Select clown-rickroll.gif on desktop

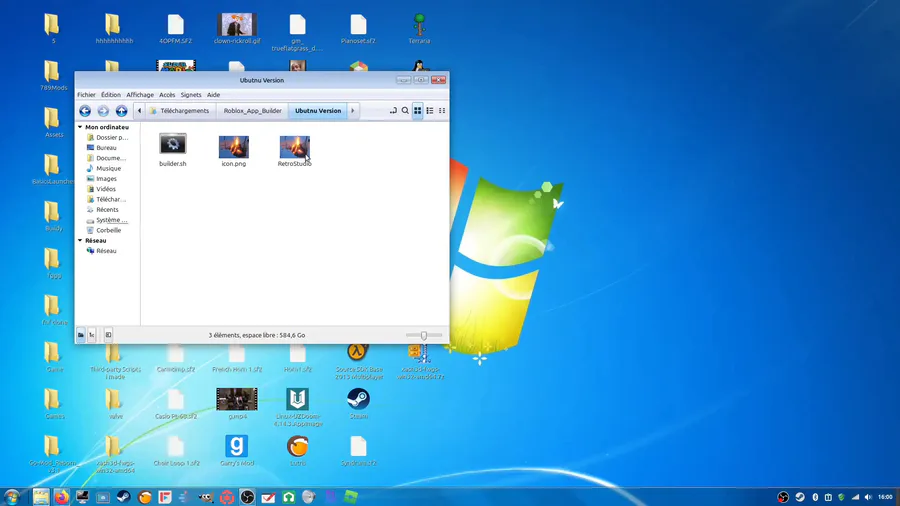point(237,29)
